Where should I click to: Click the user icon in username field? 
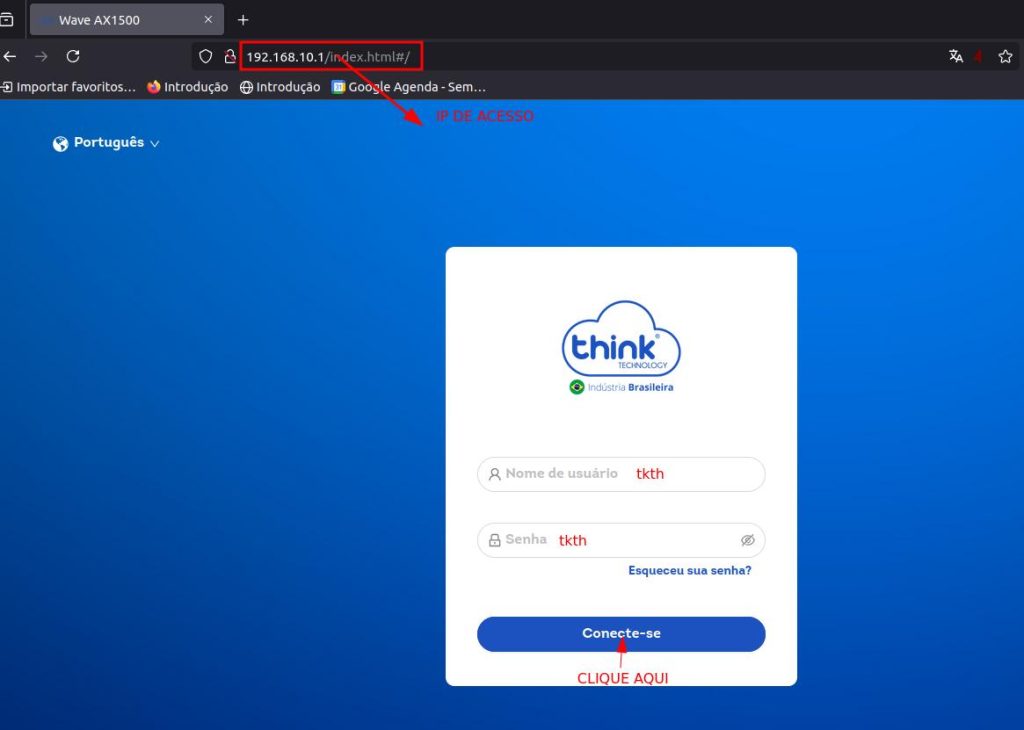(x=494, y=474)
